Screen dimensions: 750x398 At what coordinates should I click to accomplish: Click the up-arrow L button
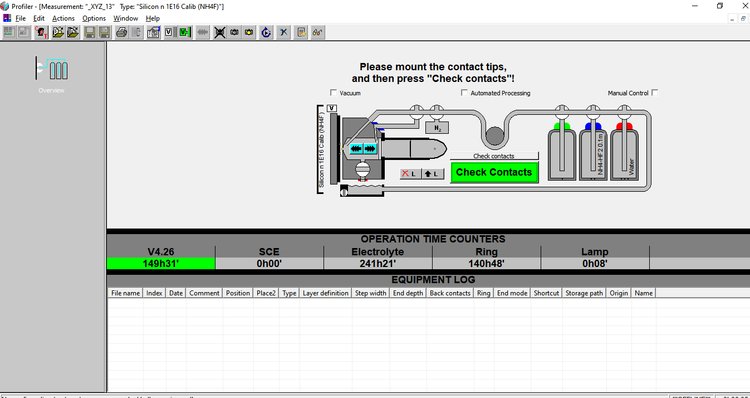point(432,174)
